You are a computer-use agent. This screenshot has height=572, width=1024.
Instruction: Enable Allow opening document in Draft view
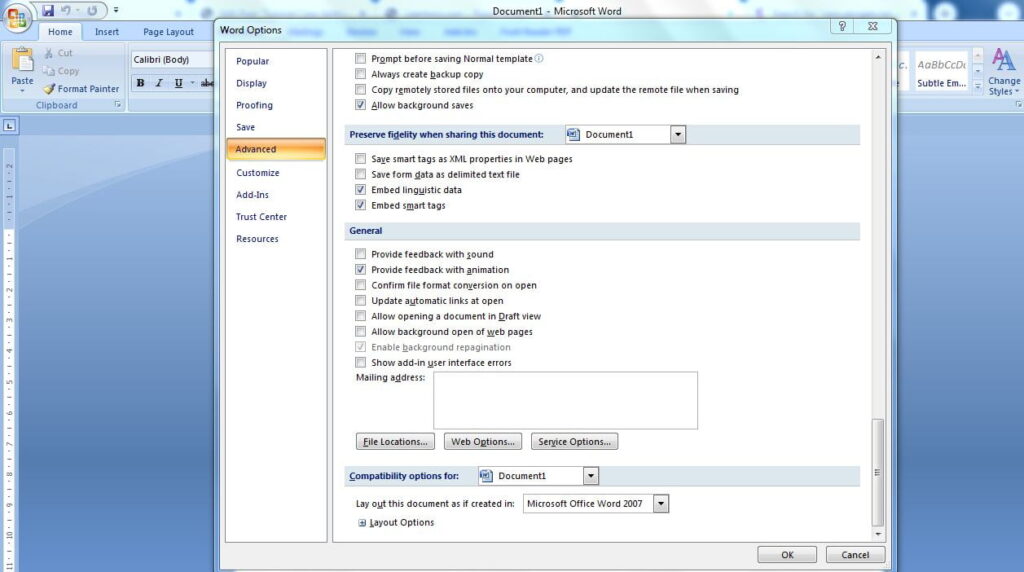(x=360, y=316)
